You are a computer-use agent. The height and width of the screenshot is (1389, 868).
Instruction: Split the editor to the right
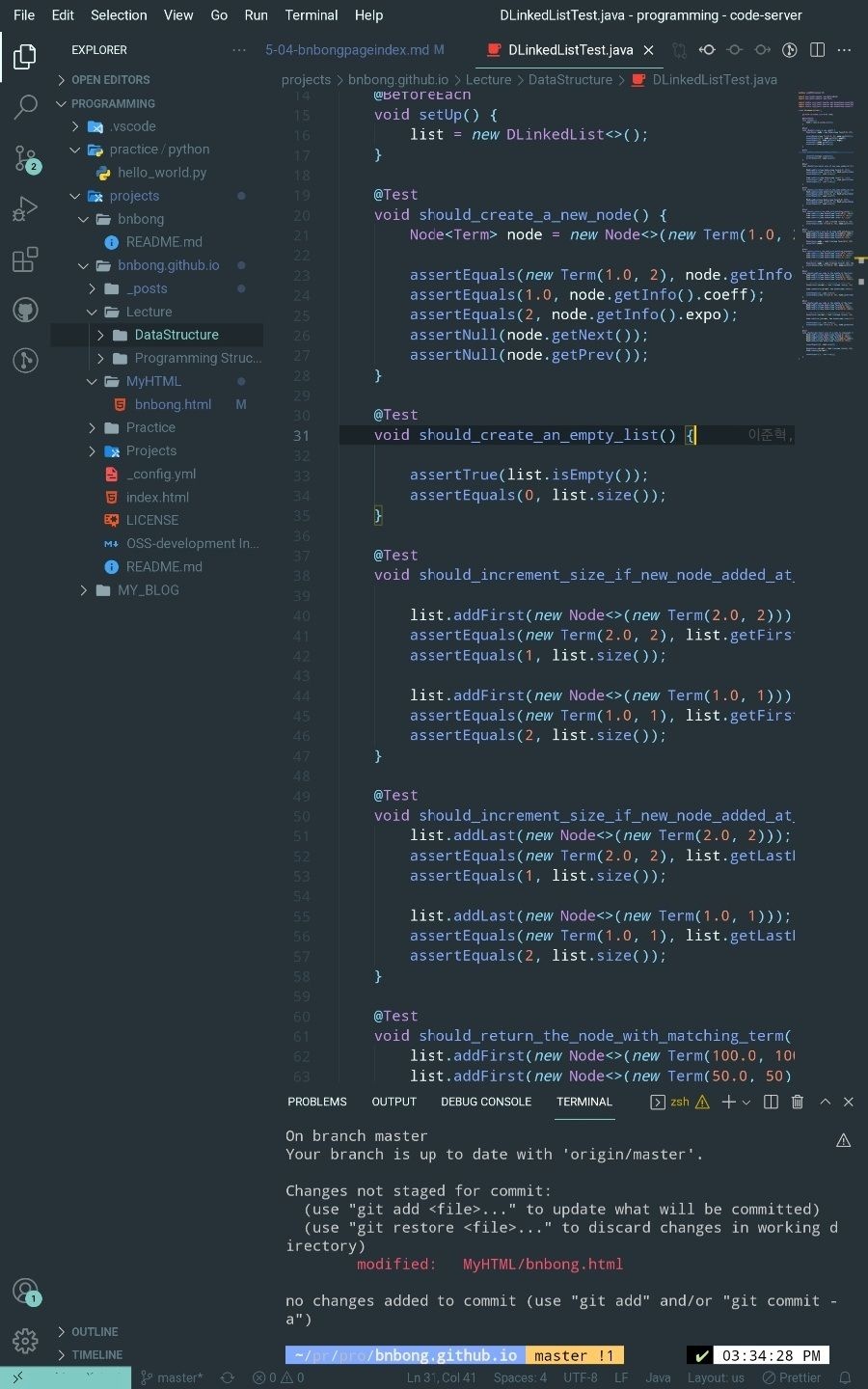click(817, 50)
